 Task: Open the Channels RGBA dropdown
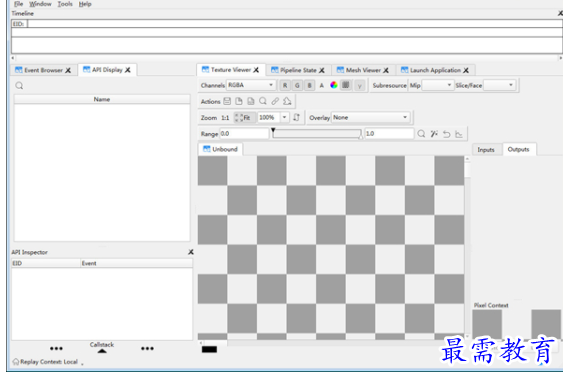pos(251,85)
